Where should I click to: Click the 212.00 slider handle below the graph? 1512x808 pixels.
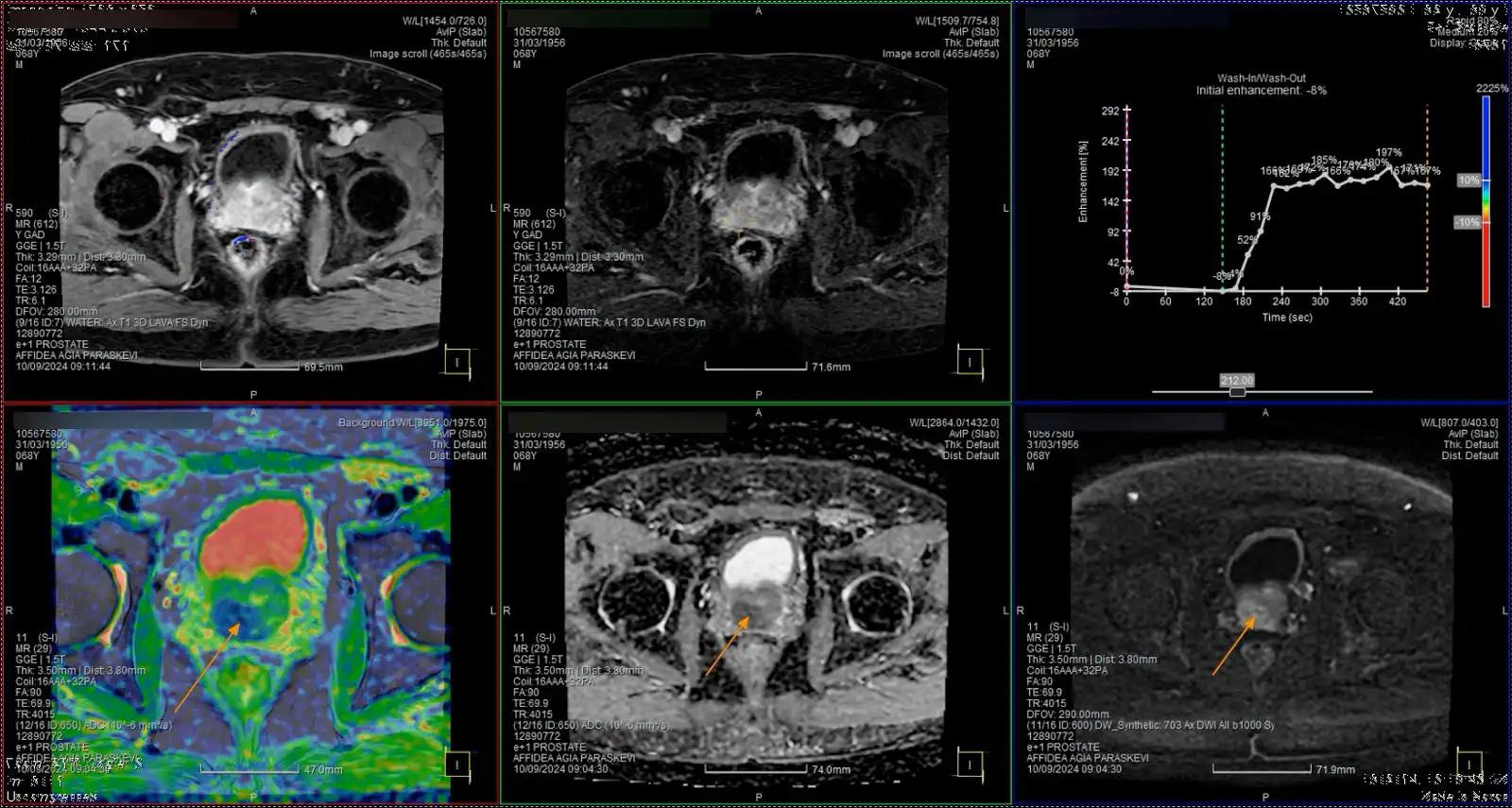pos(1236,387)
